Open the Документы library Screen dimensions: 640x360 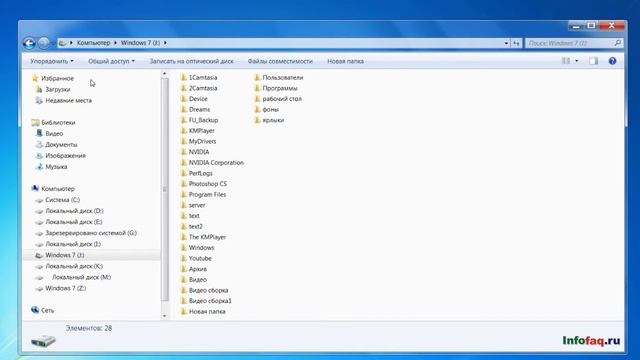click(x=61, y=144)
